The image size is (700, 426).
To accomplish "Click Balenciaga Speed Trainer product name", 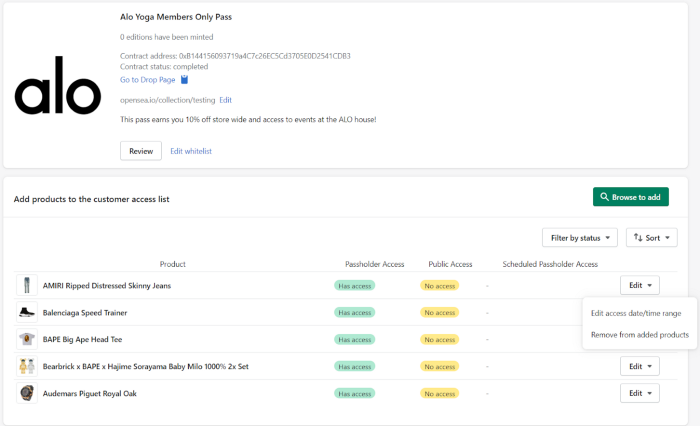I will click(85, 313).
